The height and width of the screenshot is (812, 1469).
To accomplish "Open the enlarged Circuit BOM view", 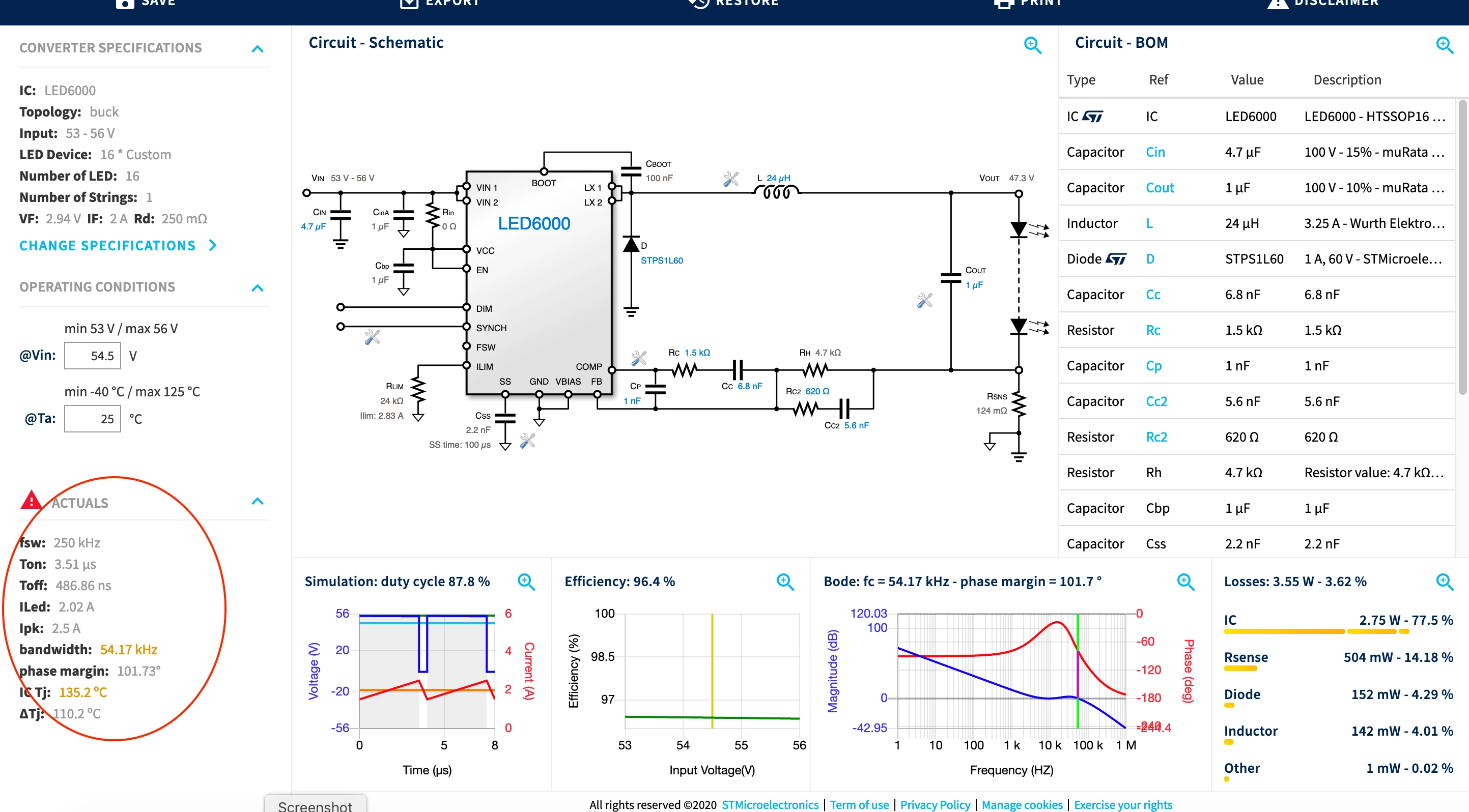I will point(1445,45).
